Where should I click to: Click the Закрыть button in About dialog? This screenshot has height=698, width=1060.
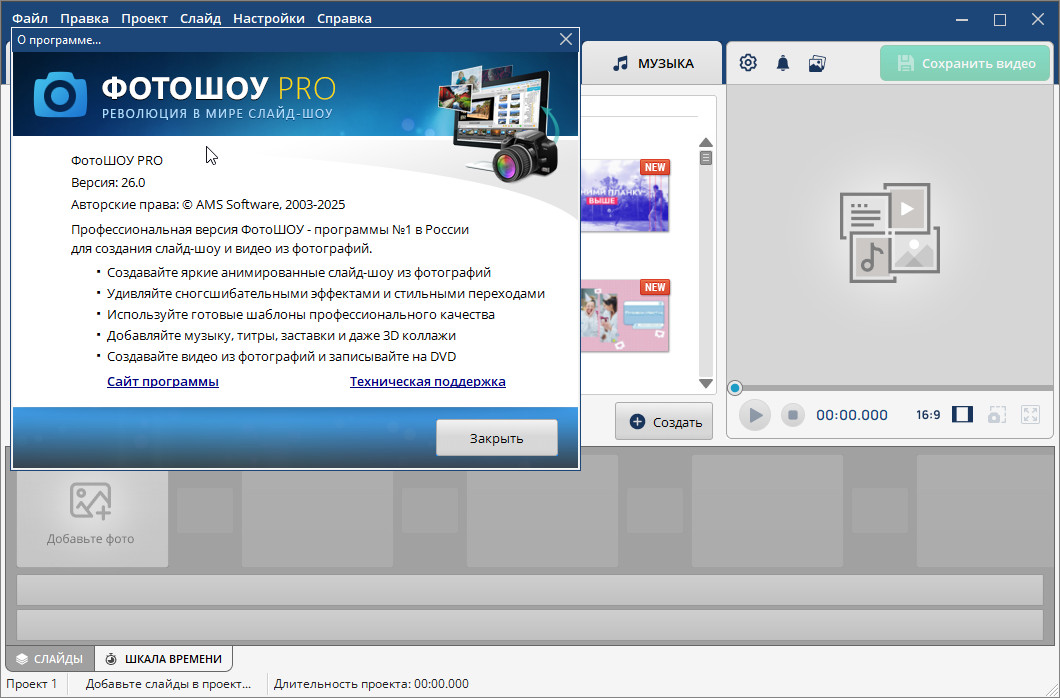[x=496, y=438]
